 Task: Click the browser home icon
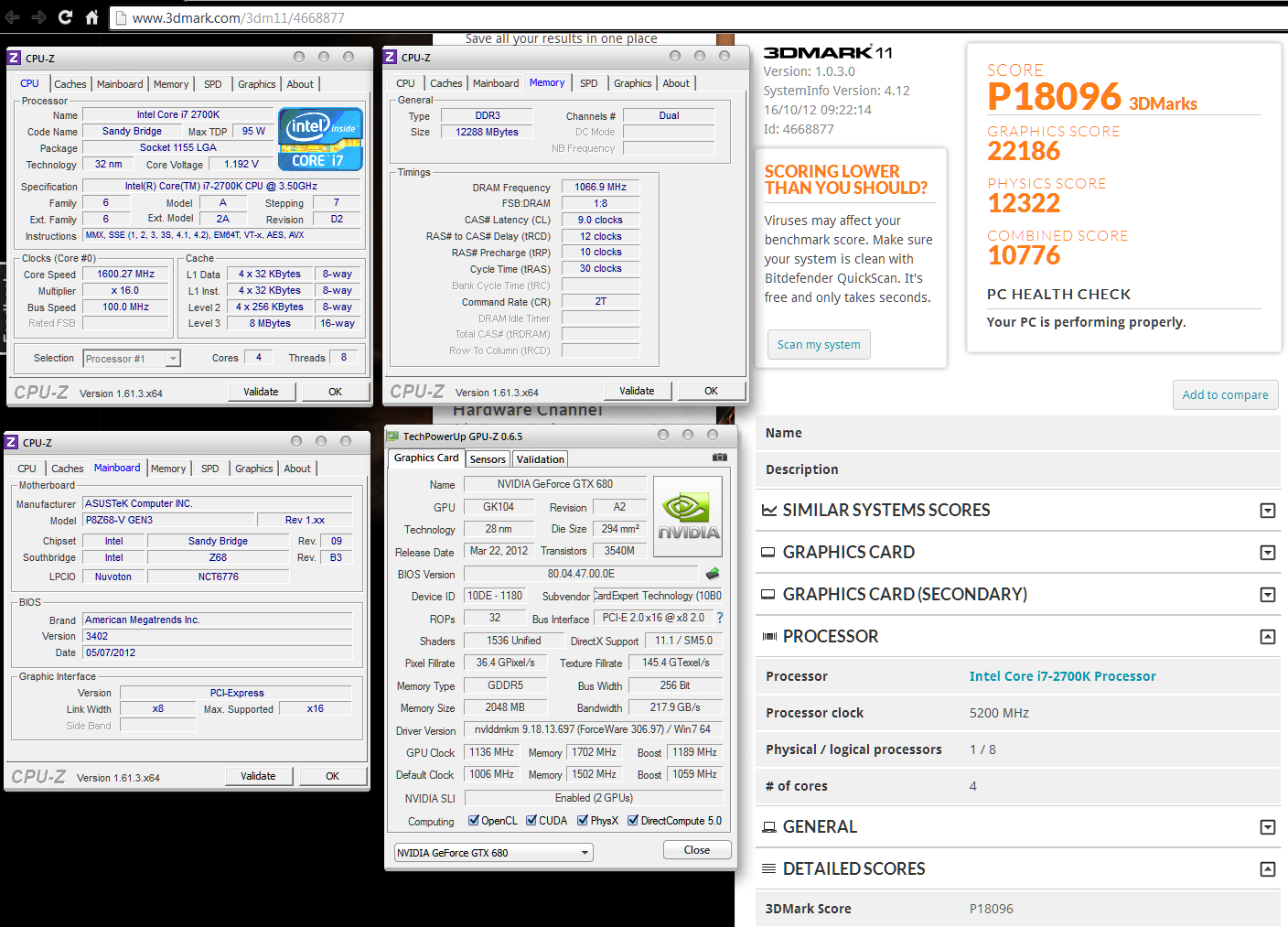91,17
